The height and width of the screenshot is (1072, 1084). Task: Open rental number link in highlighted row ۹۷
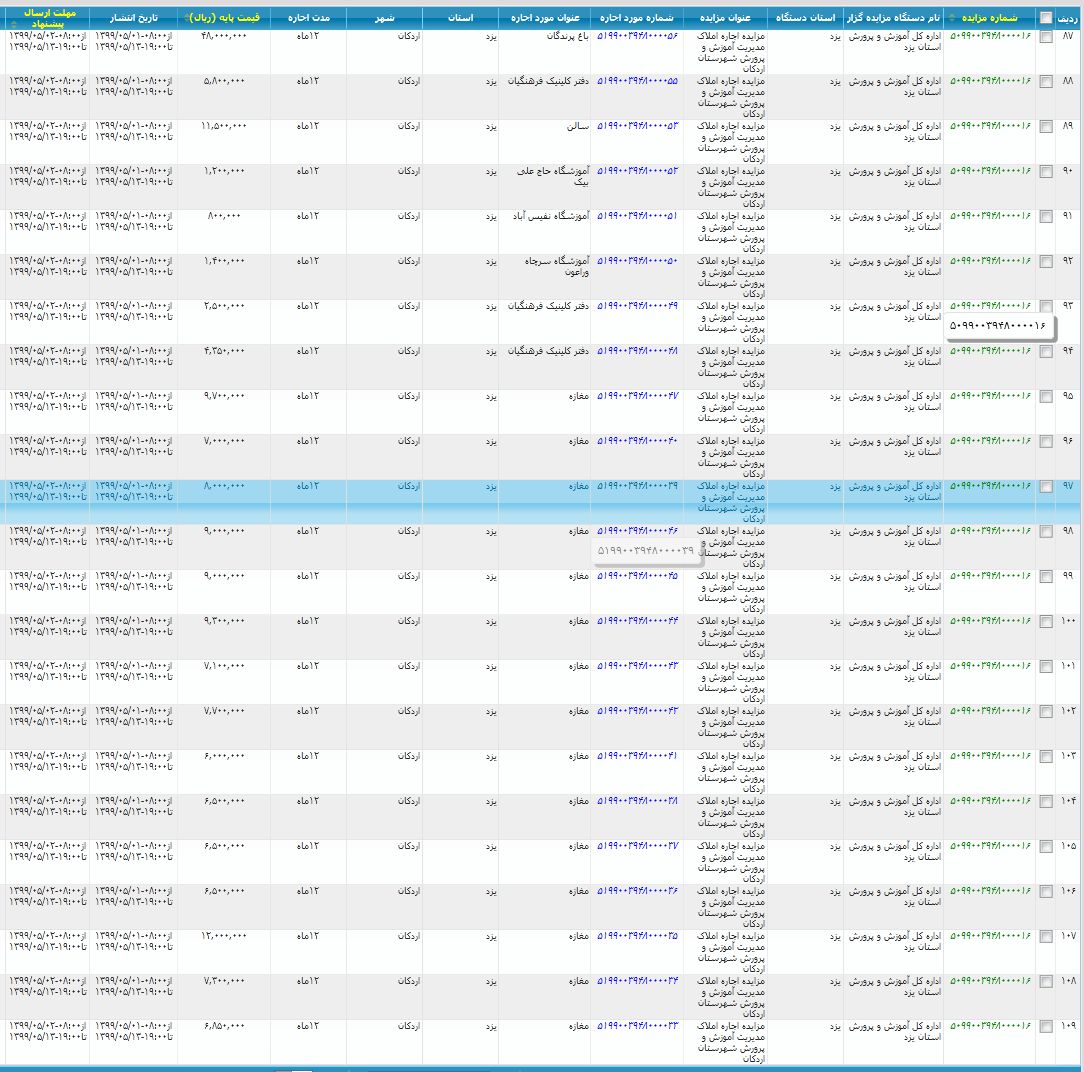[637, 486]
